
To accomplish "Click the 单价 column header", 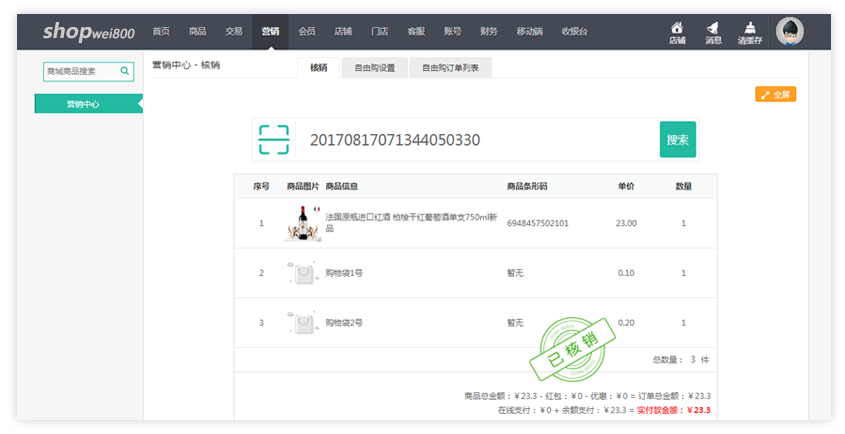I will point(626,186).
